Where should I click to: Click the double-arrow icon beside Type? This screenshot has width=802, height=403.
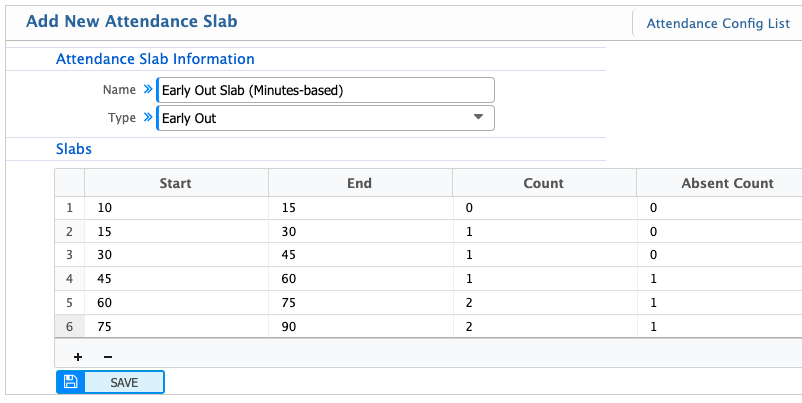[x=148, y=118]
